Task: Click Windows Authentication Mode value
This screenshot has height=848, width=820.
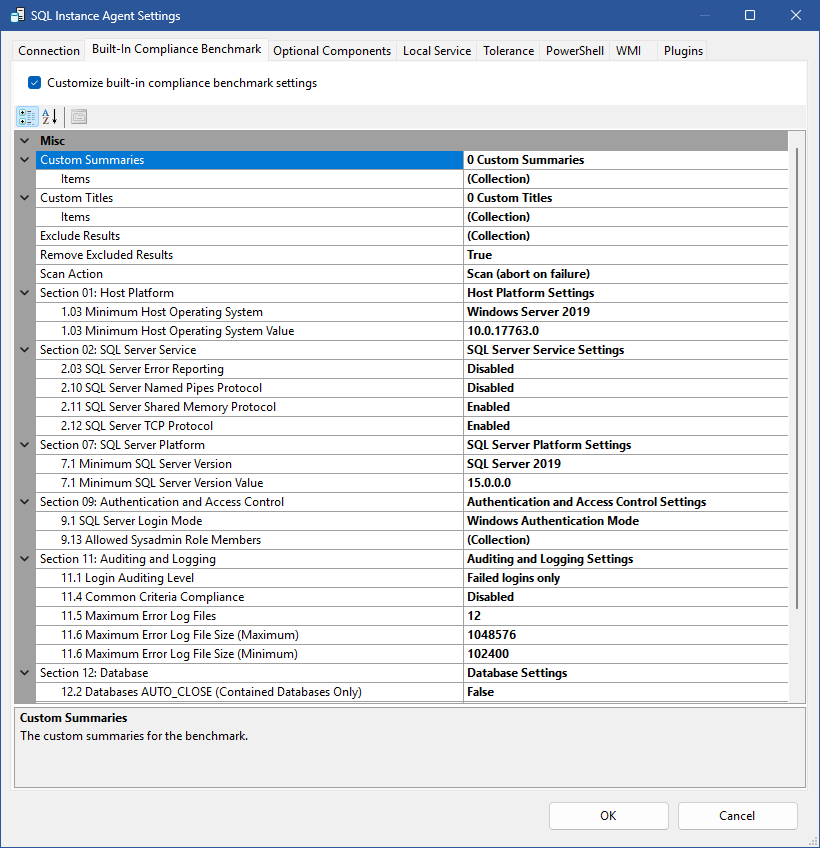Action: (626, 521)
